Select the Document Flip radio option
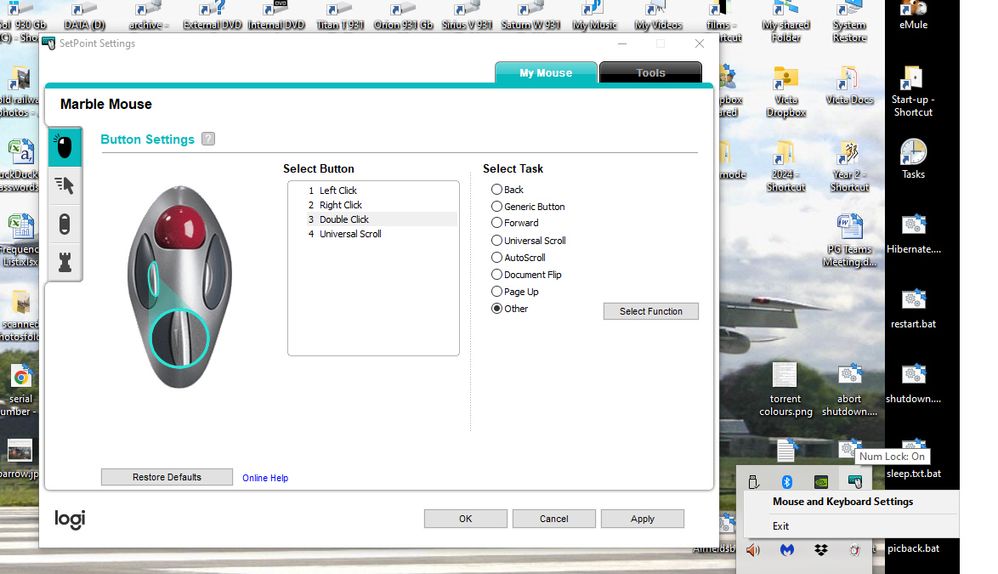Image resolution: width=998 pixels, height=574 pixels. click(x=496, y=274)
